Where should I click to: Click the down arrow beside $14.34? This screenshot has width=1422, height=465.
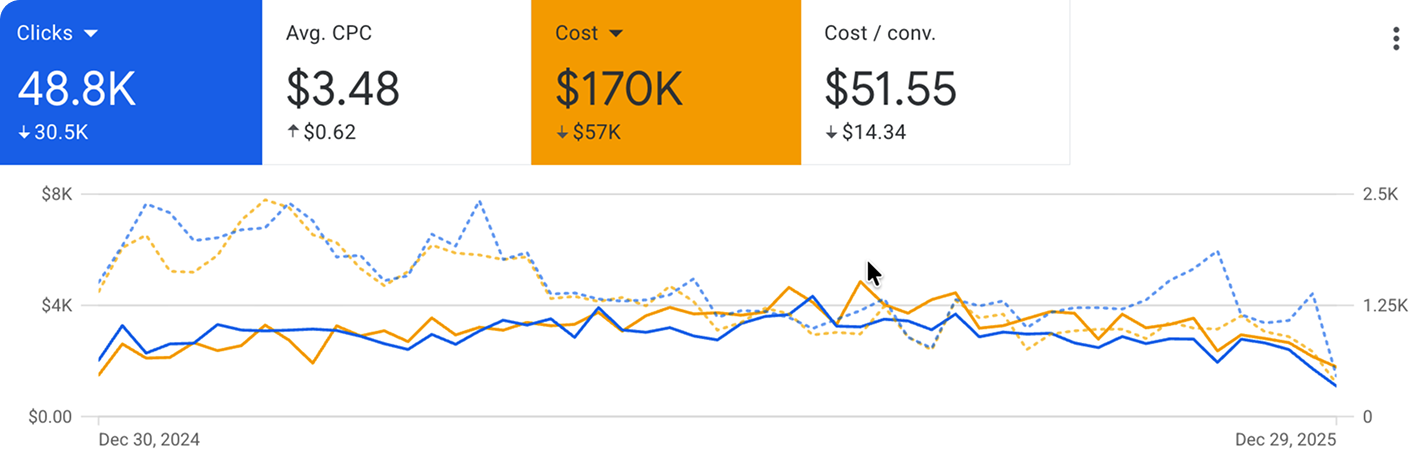click(831, 133)
